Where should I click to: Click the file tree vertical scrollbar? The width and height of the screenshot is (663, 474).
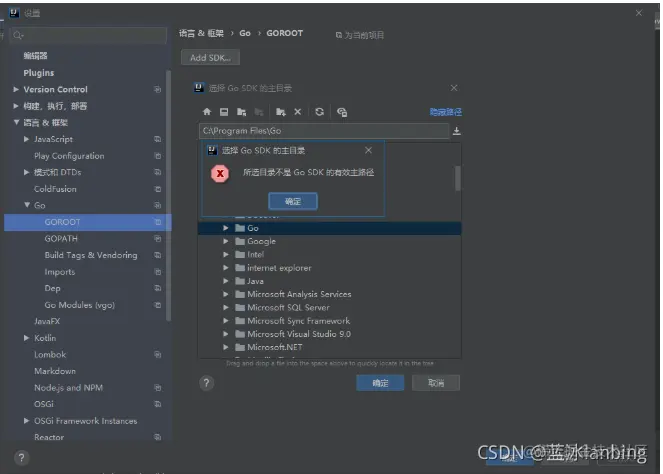coord(458,178)
